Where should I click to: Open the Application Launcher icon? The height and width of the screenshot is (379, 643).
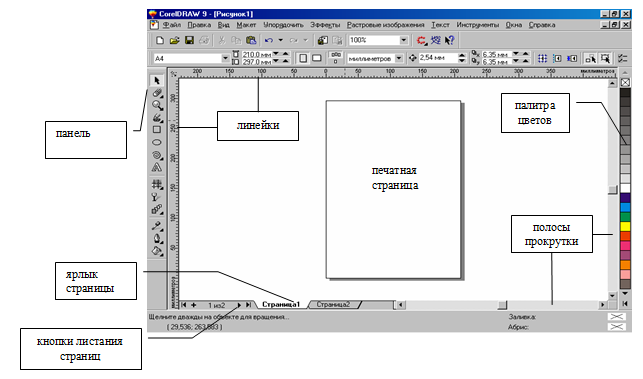pyautogui.click(x=421, y=40)
